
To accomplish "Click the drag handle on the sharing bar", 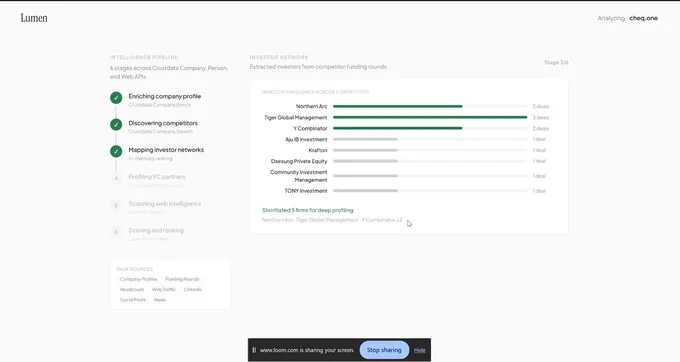I will [x=254, y=350].
